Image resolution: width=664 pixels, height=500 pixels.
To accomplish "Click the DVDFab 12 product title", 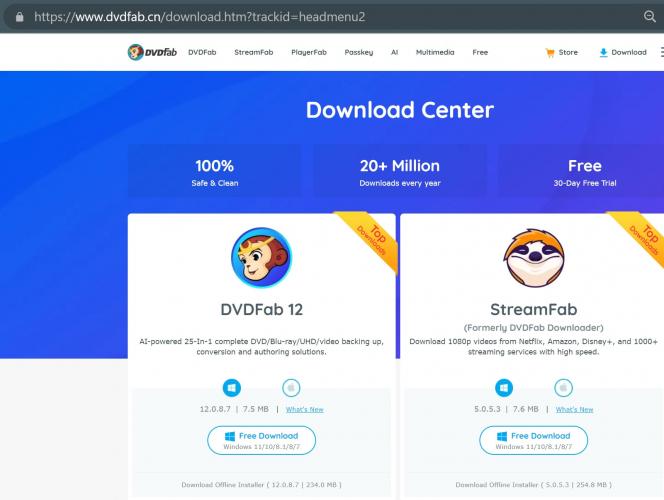I will coord(262,309).
